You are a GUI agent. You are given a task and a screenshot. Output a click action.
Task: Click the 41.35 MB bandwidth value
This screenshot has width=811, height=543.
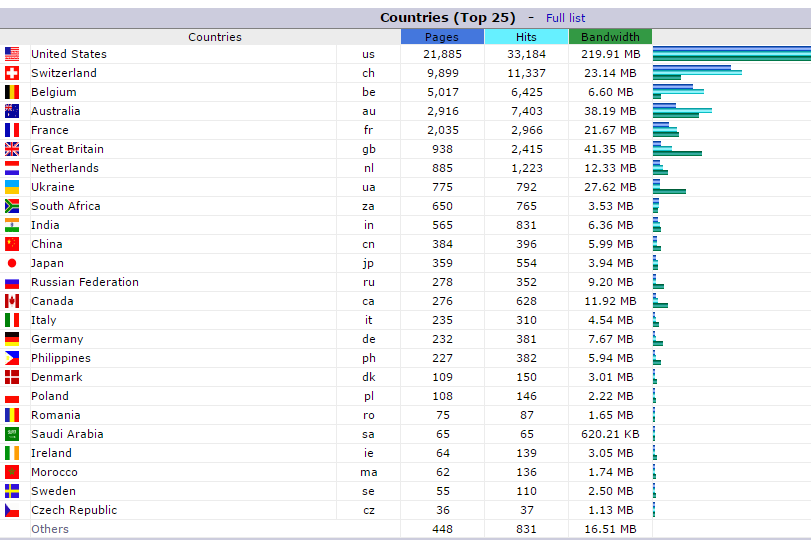pyautogui.click(x=610, y=149)
